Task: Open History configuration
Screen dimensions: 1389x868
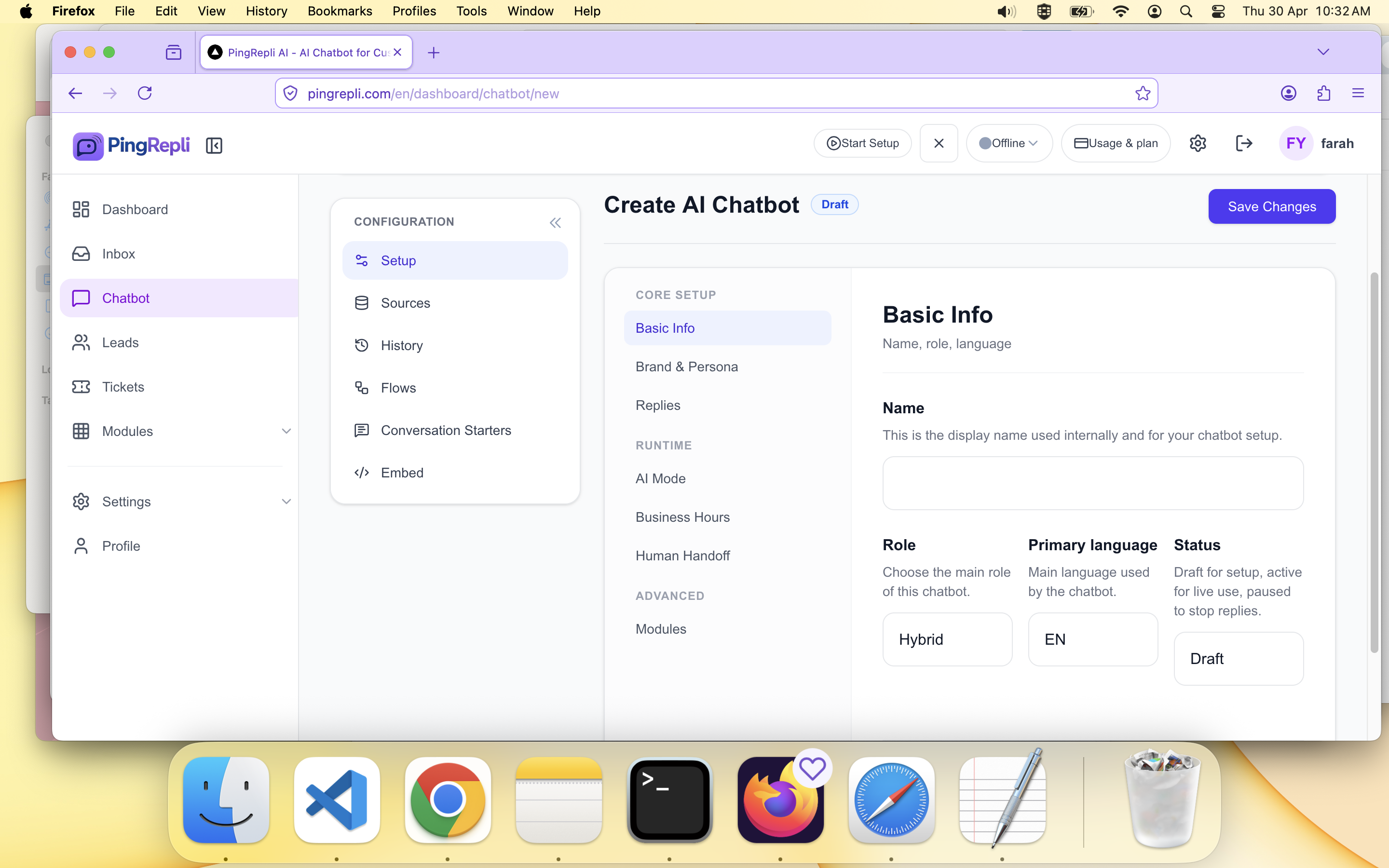Action: [455, 346]
